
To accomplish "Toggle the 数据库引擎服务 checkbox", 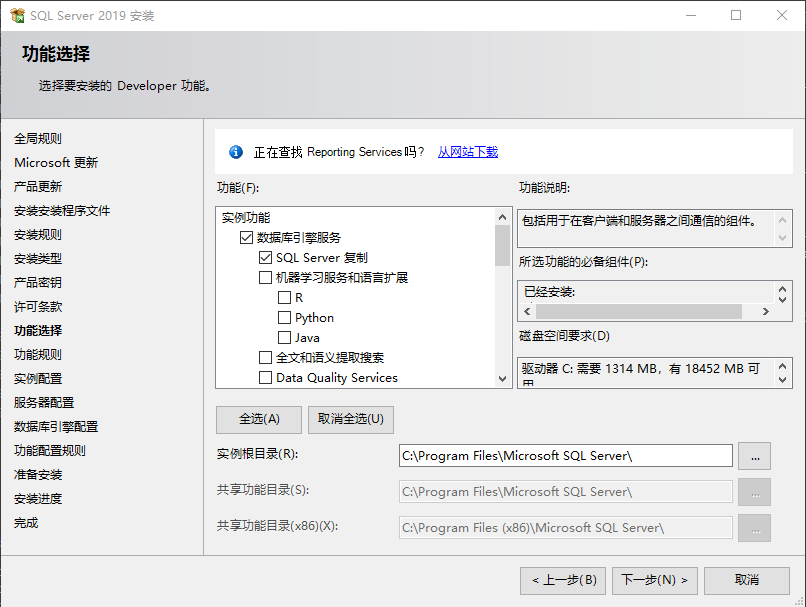I will pos(246,237).
